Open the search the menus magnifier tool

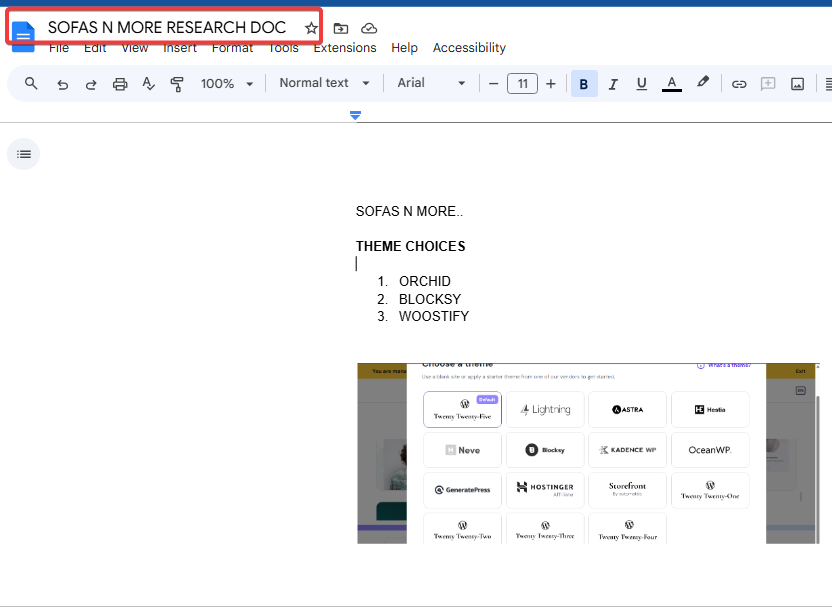coord(31,83)
